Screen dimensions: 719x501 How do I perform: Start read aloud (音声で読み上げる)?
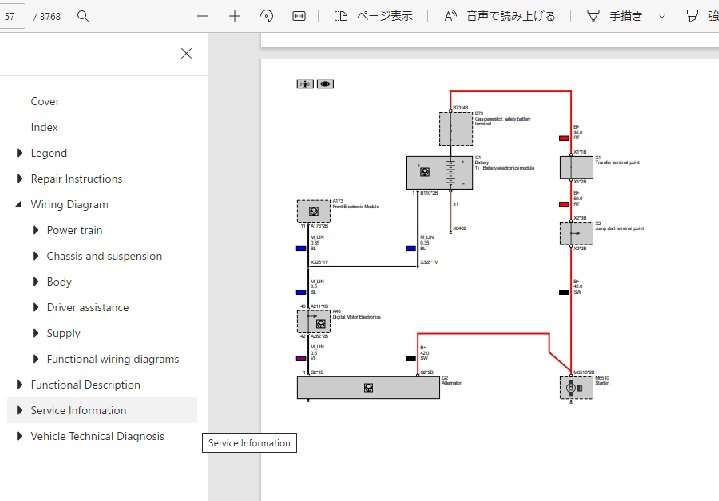pos(500,17)
